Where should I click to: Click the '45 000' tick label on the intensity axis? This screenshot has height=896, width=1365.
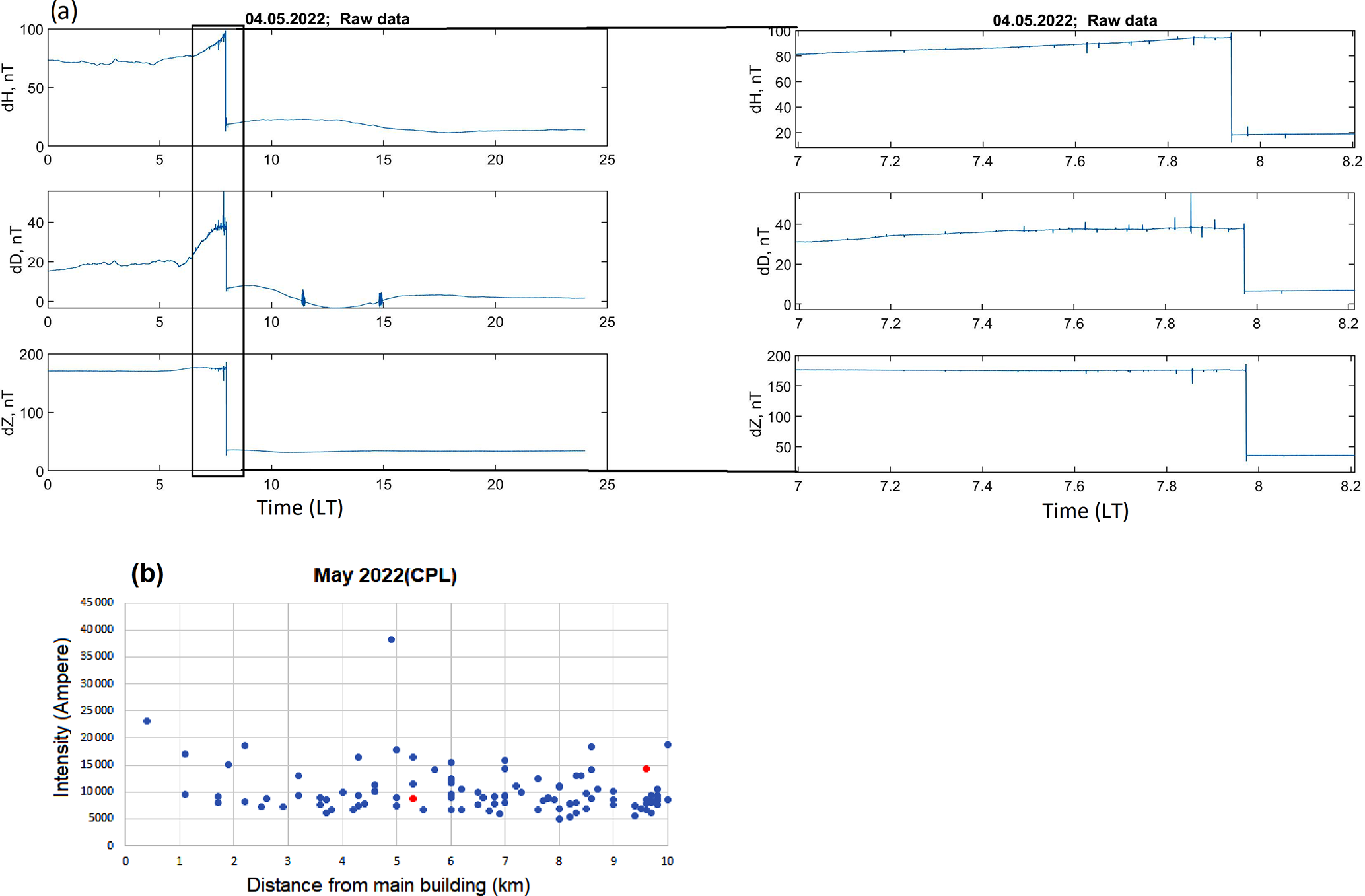(96, 602)
